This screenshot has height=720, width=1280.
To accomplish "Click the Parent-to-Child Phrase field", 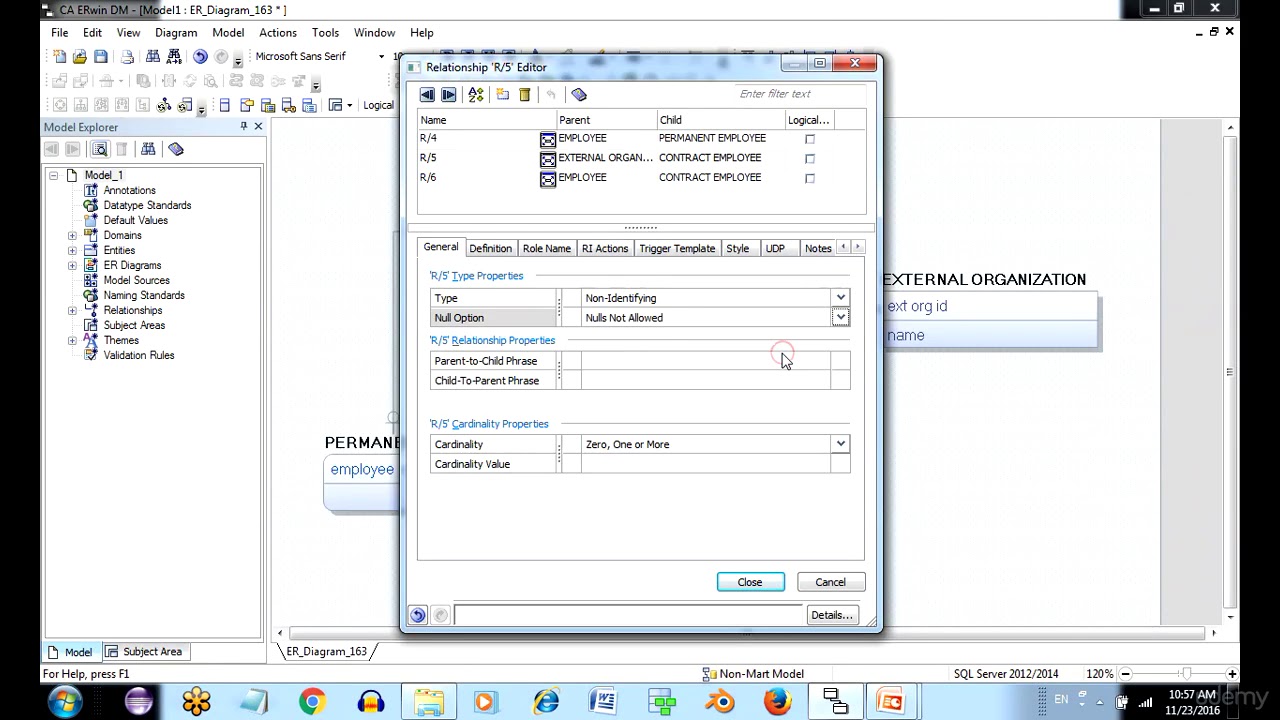I will [707, 361].
